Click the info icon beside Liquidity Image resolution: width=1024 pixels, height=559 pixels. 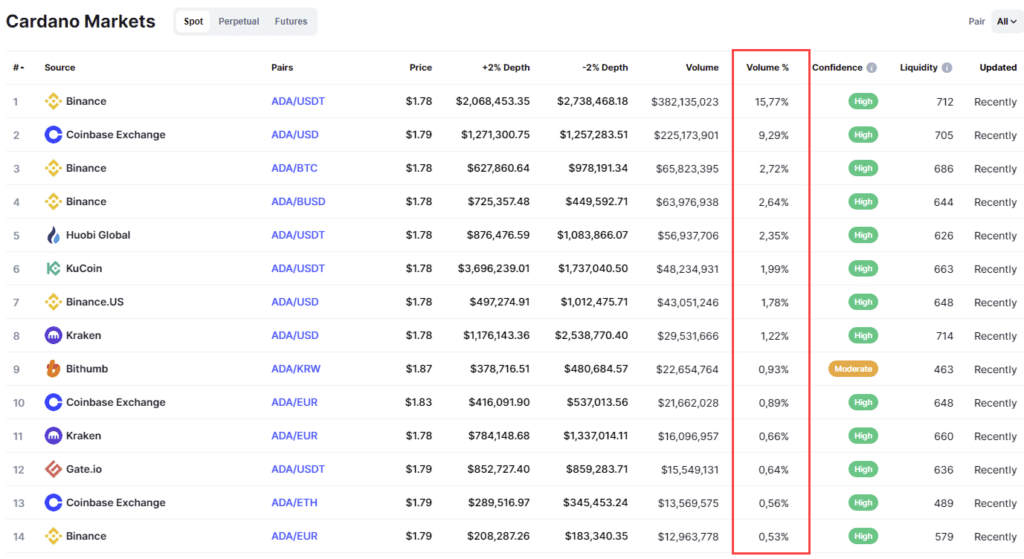pos(947,68)
